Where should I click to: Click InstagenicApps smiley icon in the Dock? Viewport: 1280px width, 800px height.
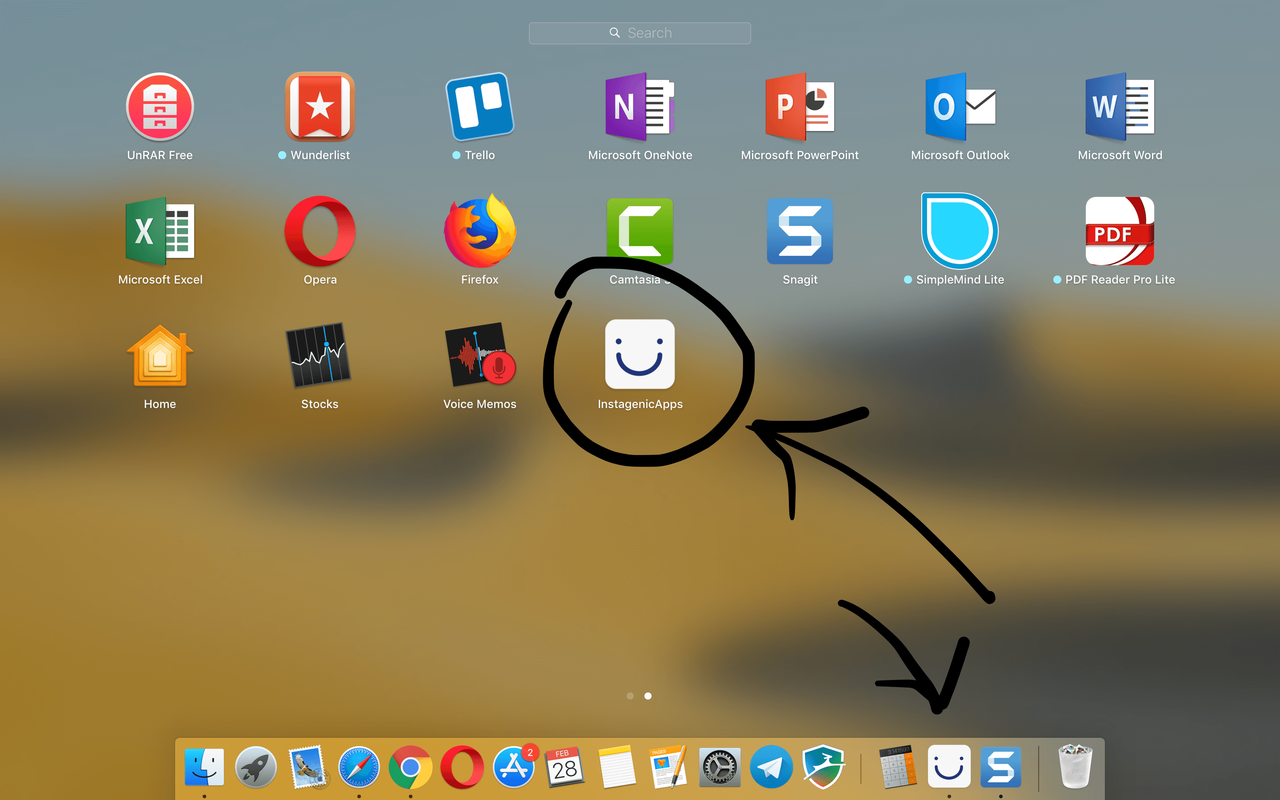coord(949,766)
